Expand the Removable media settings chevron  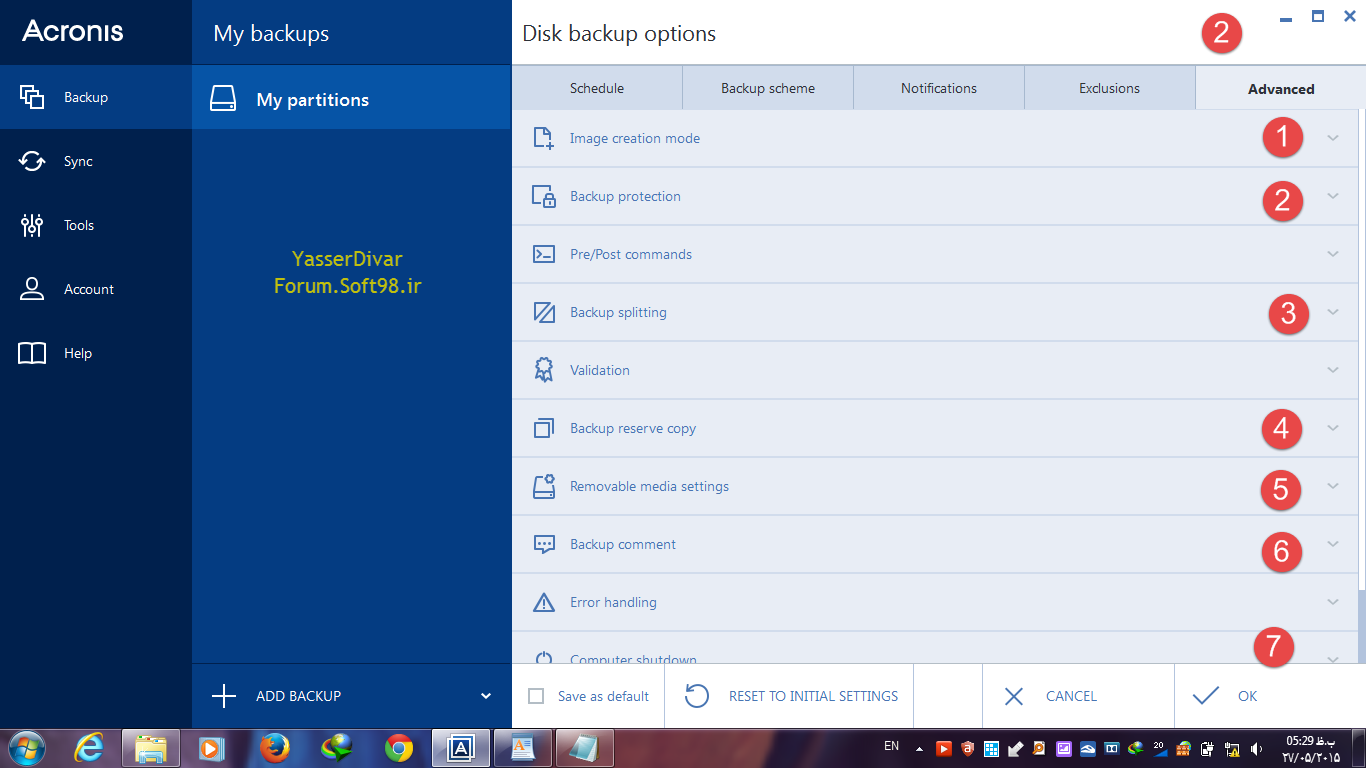click(x=1333, y=486)
